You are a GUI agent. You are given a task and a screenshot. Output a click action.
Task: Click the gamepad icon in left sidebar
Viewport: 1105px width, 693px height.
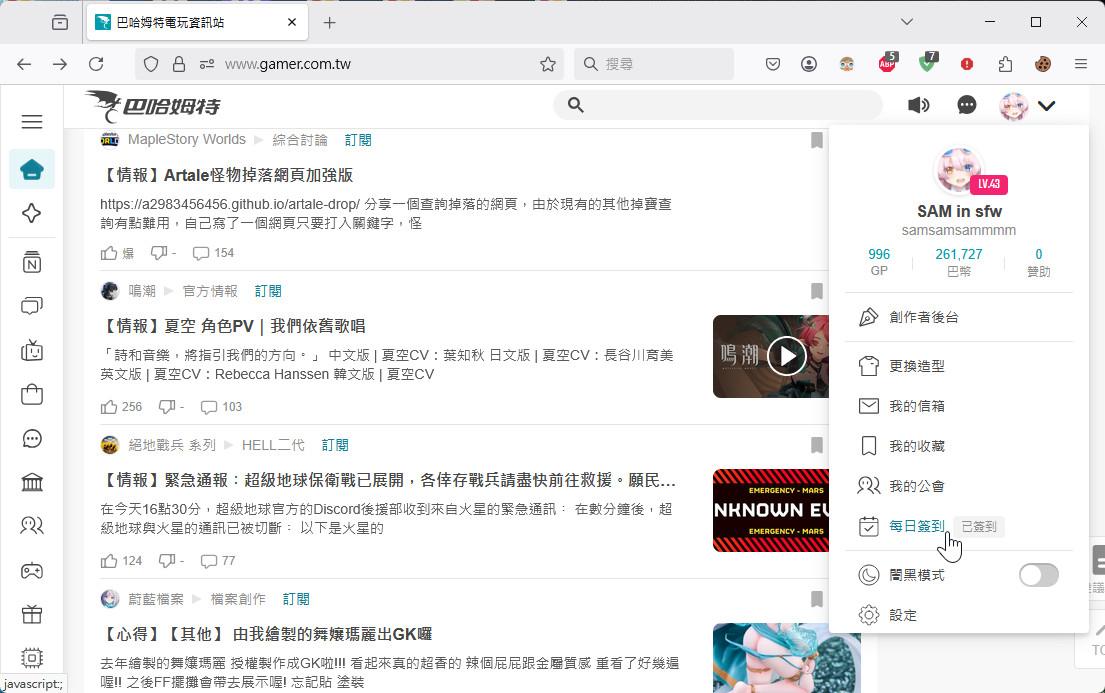click(32, 571)
